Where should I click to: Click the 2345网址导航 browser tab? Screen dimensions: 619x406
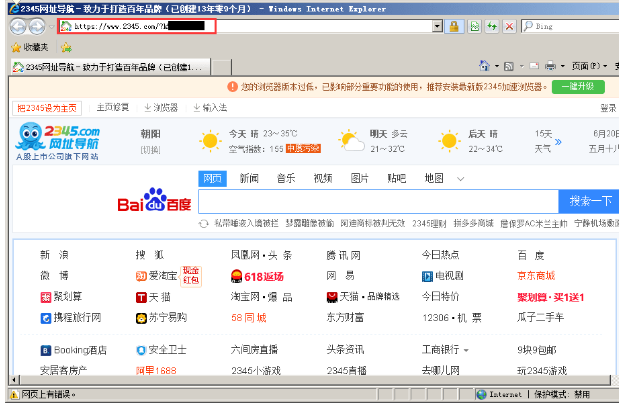110,67
